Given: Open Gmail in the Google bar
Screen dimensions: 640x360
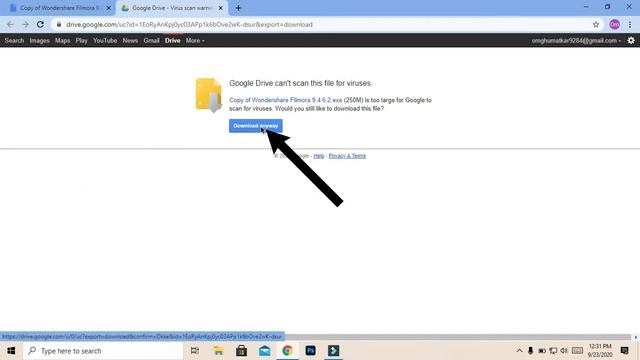Looking at the screenshot, I should pos(151,40).
